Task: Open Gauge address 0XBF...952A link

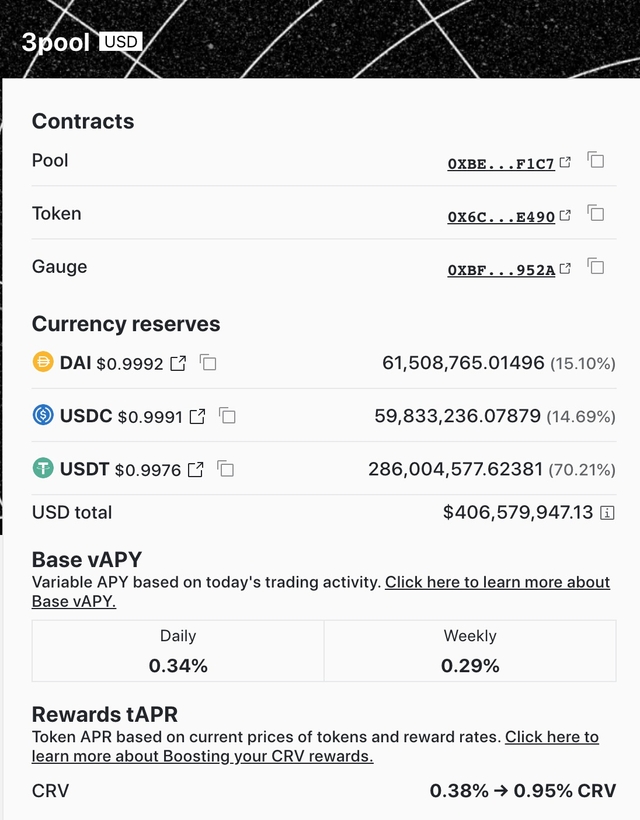Action: (501, 269)
